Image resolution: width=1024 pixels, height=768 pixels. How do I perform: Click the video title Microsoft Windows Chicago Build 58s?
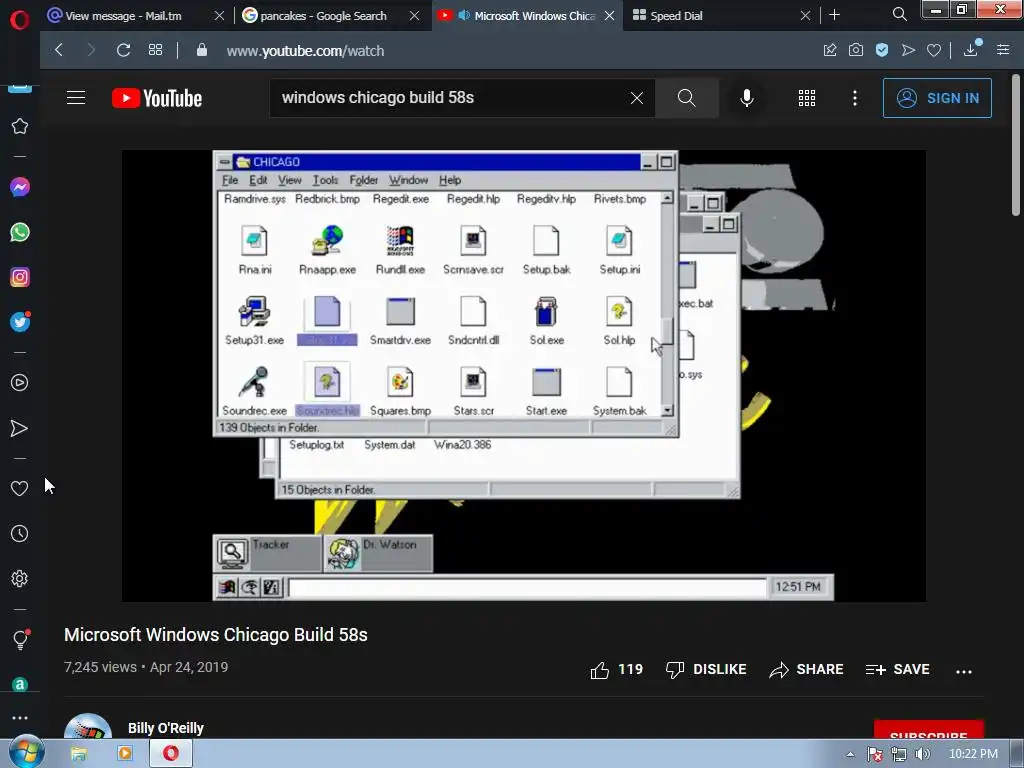[x=216, y=635]
